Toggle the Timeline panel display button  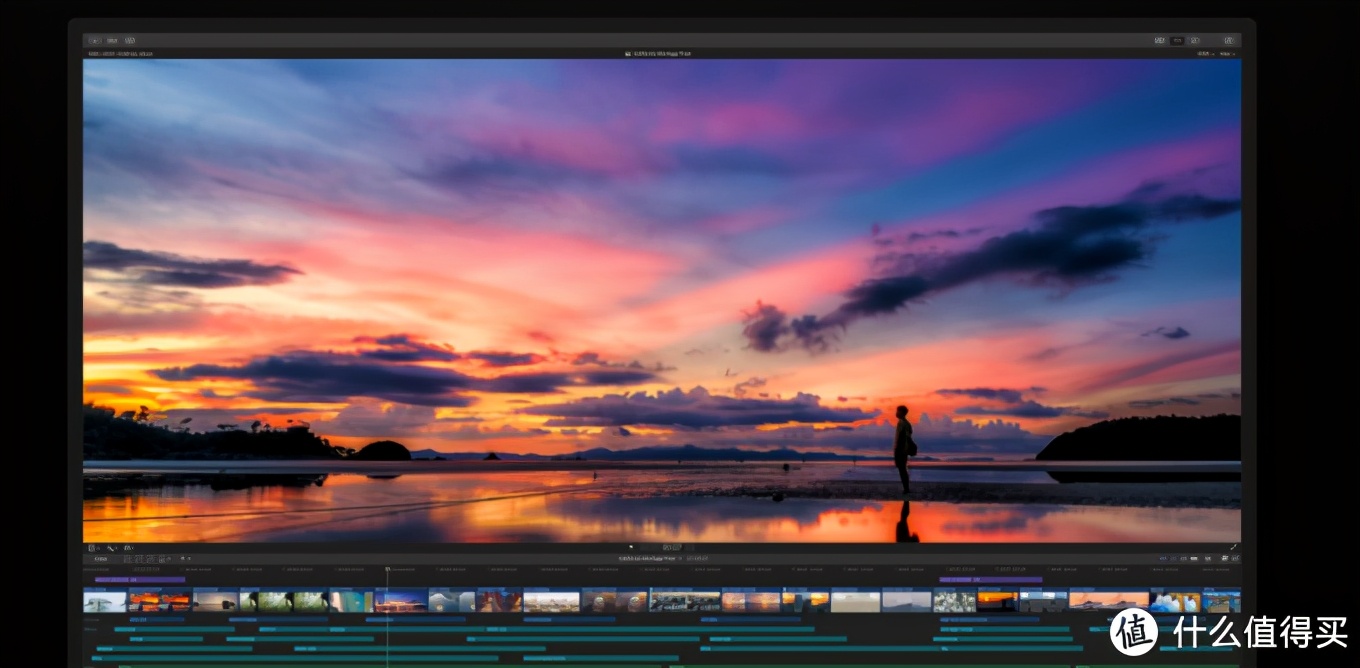[x=1178, y=41]
